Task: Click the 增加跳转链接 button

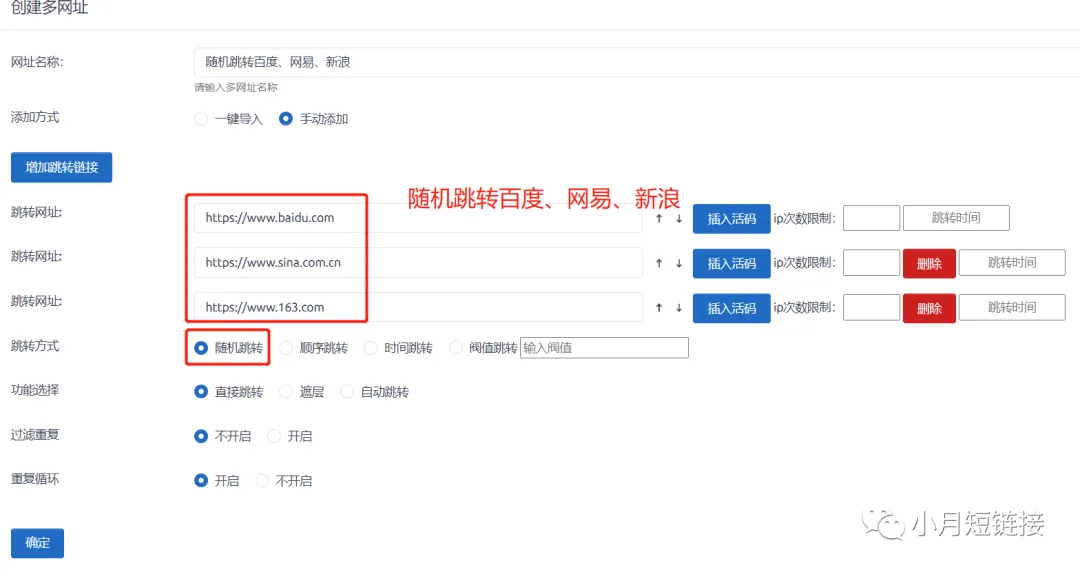Action: 61,168
